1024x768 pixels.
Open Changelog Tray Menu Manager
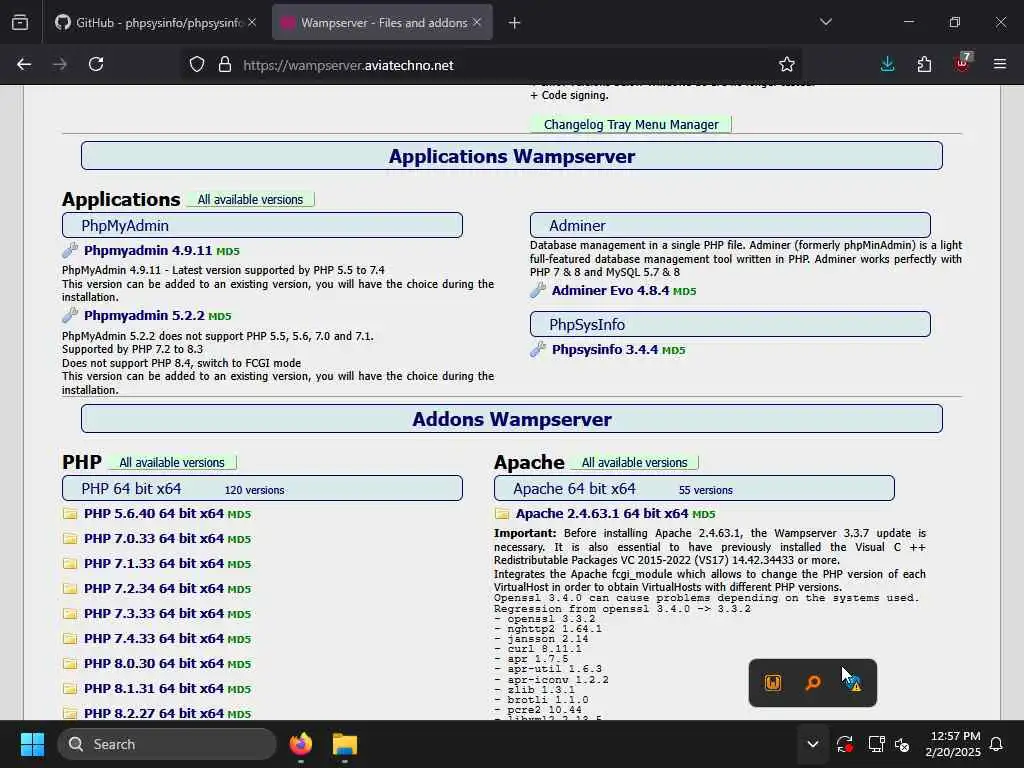[631, 124]
